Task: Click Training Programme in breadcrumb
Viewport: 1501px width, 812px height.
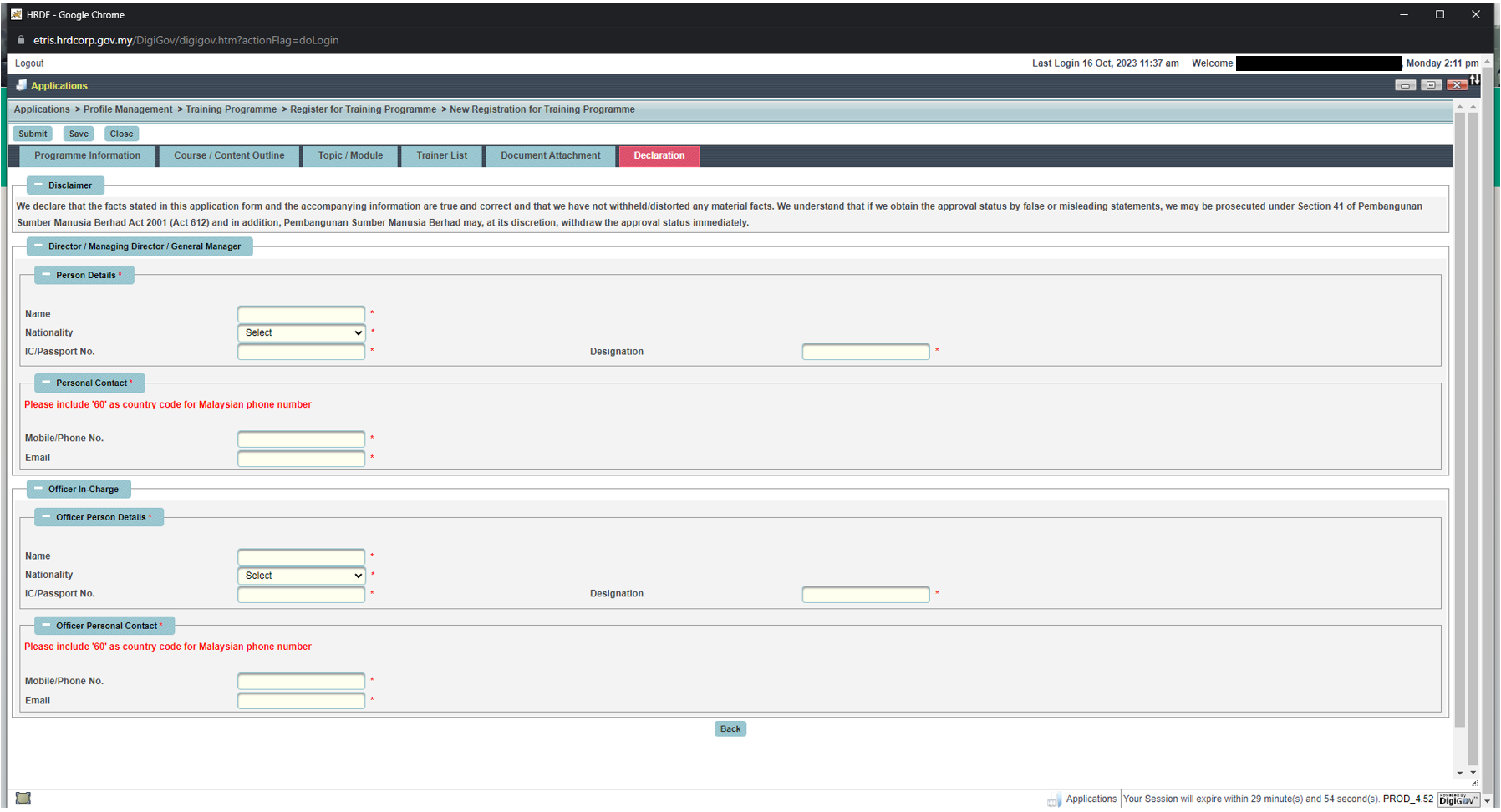Action: pos(232,109)
